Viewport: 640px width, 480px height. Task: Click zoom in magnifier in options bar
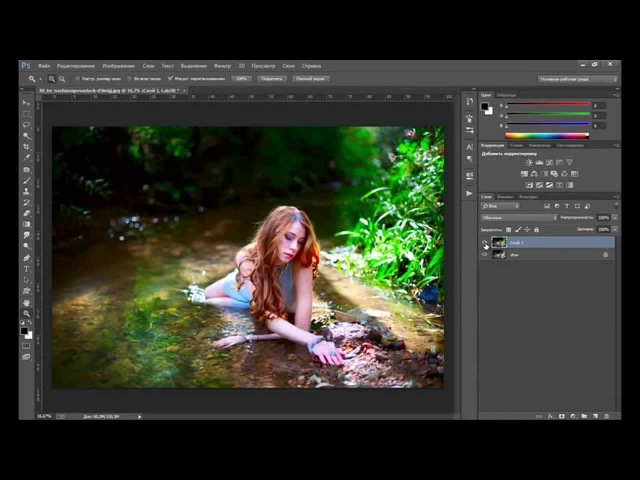point(49,78)
